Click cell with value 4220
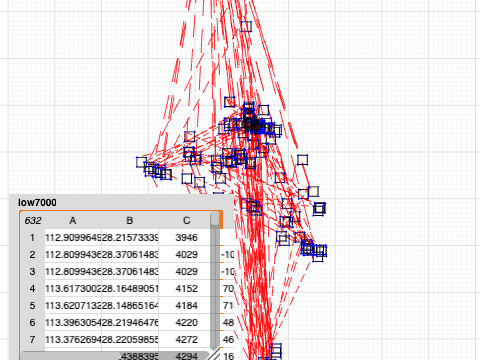The image size is (480, 360). tap(186, 322)
